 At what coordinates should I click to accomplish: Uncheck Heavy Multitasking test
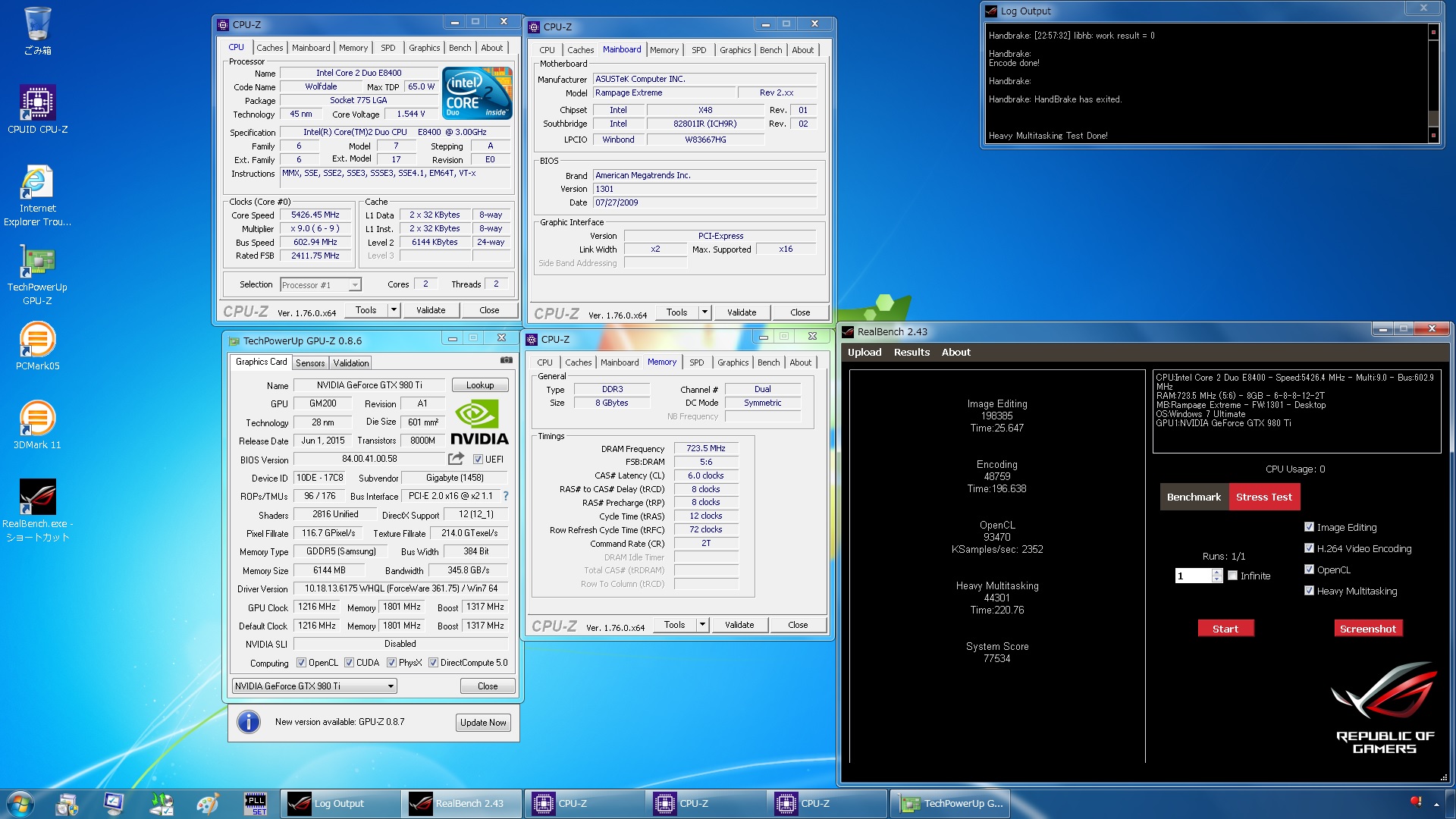1309,591
